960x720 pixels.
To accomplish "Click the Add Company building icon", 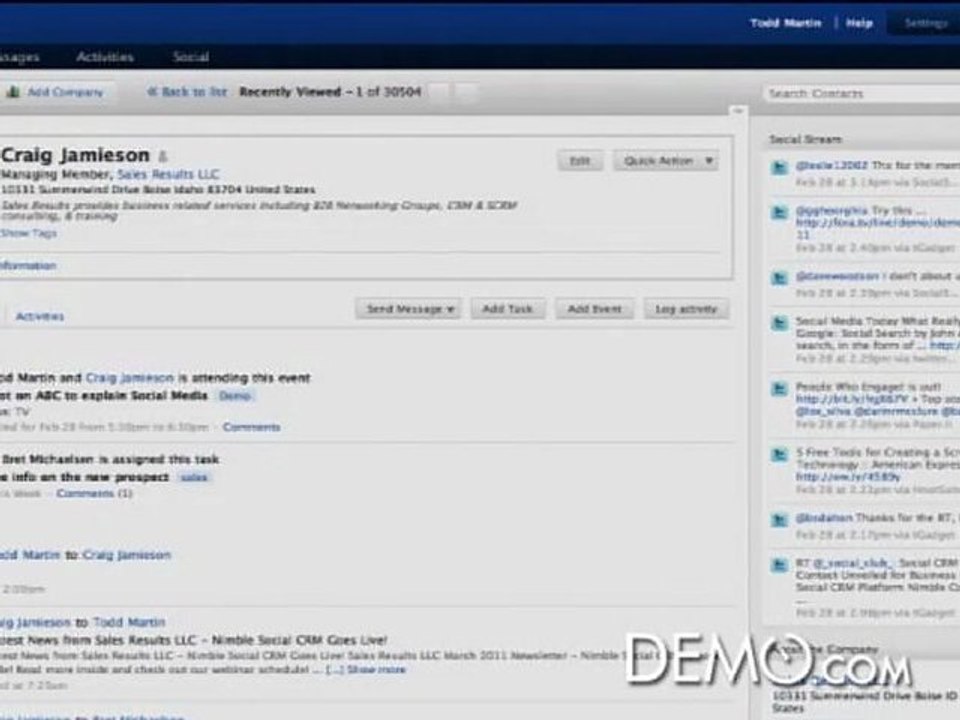I will pos(13,92).
